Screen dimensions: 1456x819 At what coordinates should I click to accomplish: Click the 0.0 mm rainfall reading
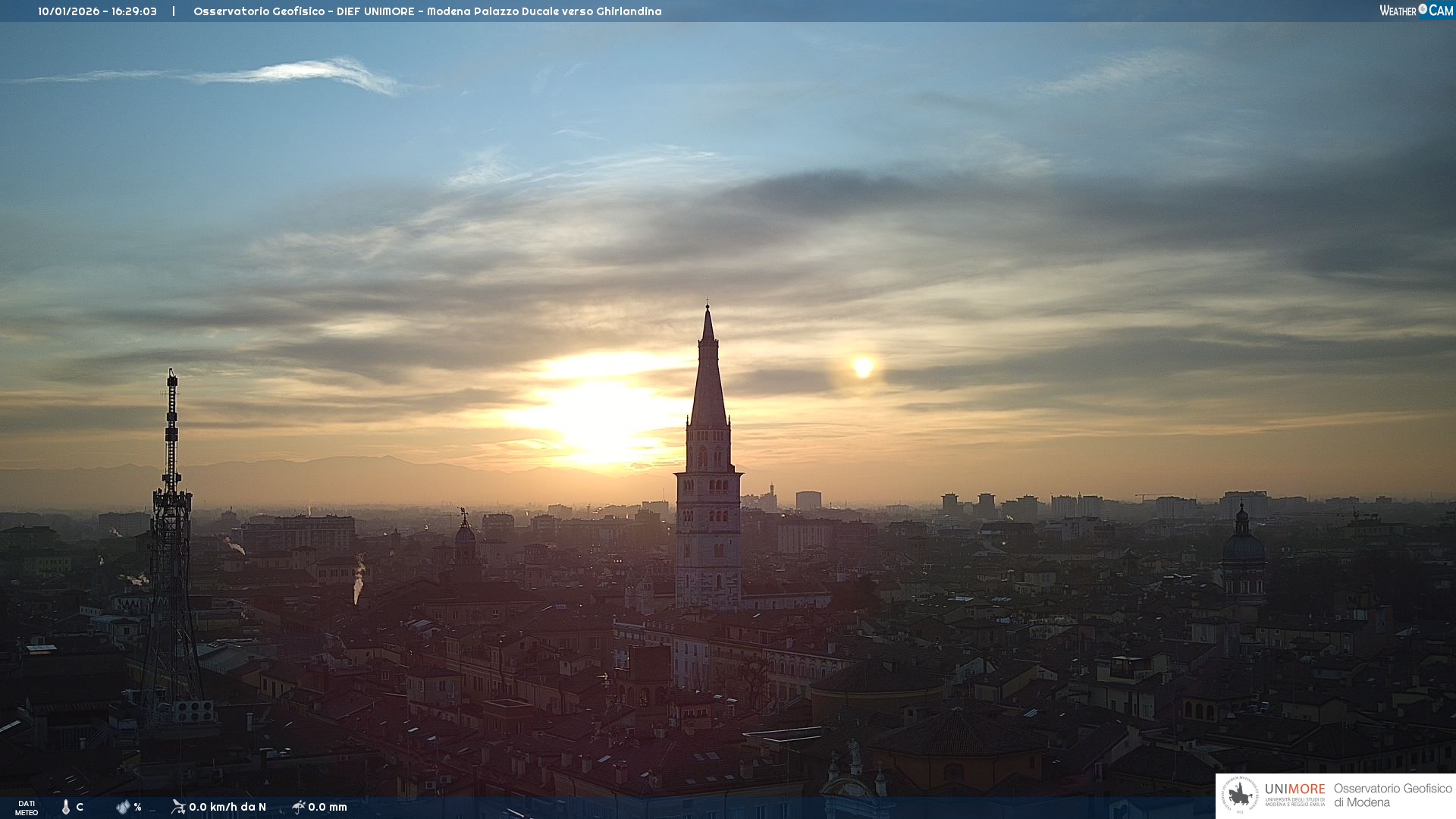point(328,807)
